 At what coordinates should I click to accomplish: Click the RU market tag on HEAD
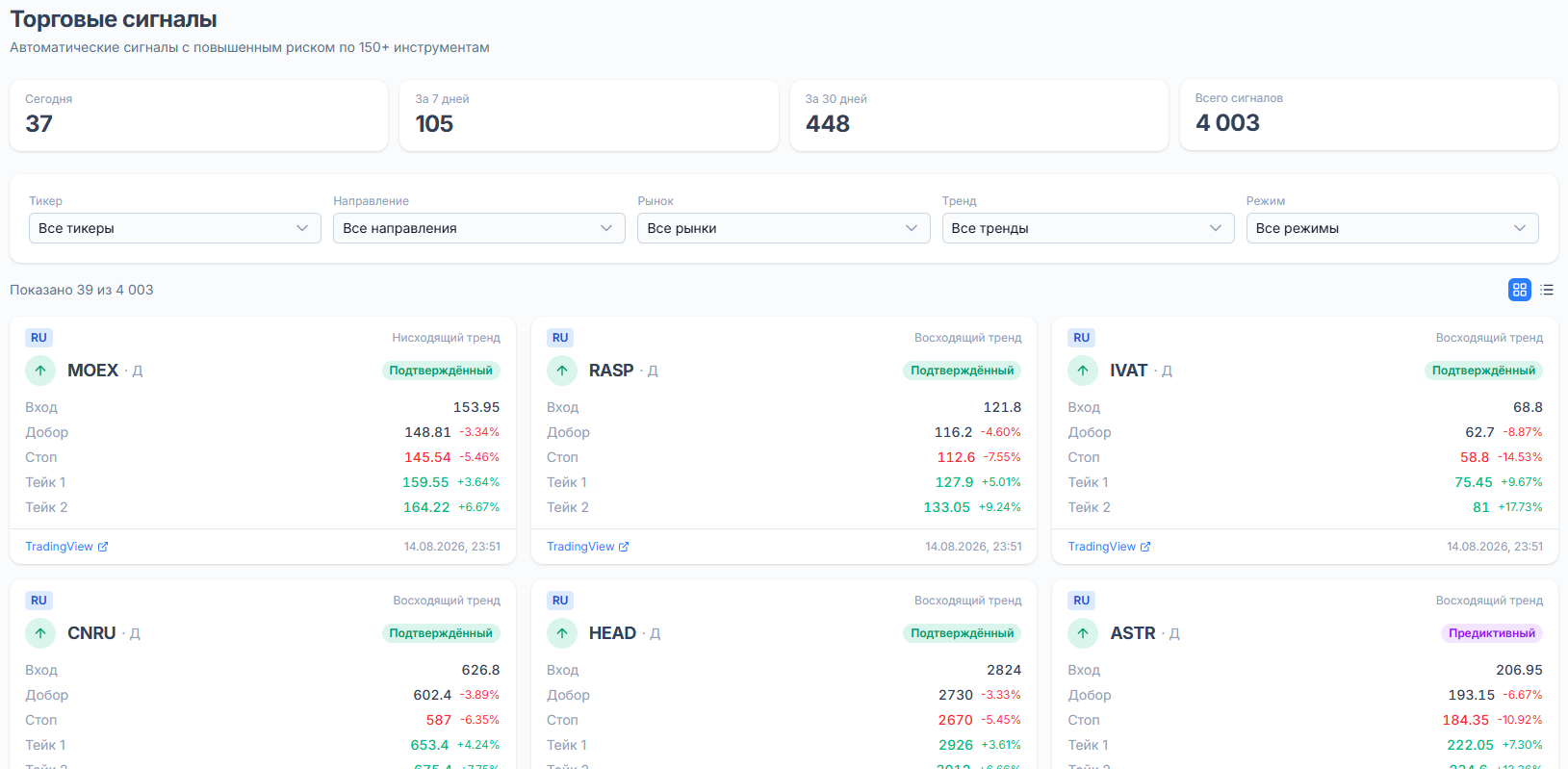coord(560,601)
